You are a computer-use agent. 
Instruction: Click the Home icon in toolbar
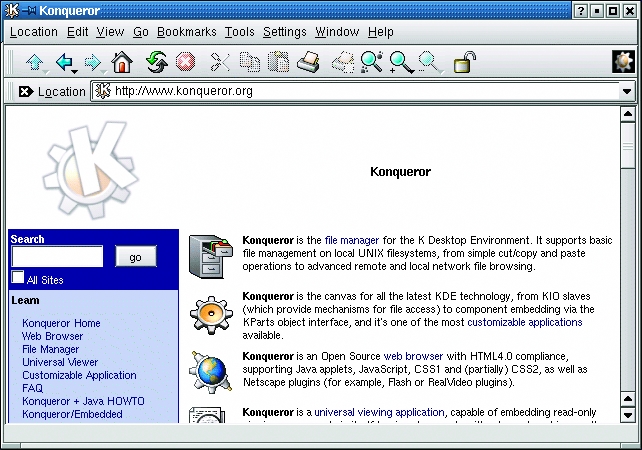pyautogui.click(x=121, y=63)
